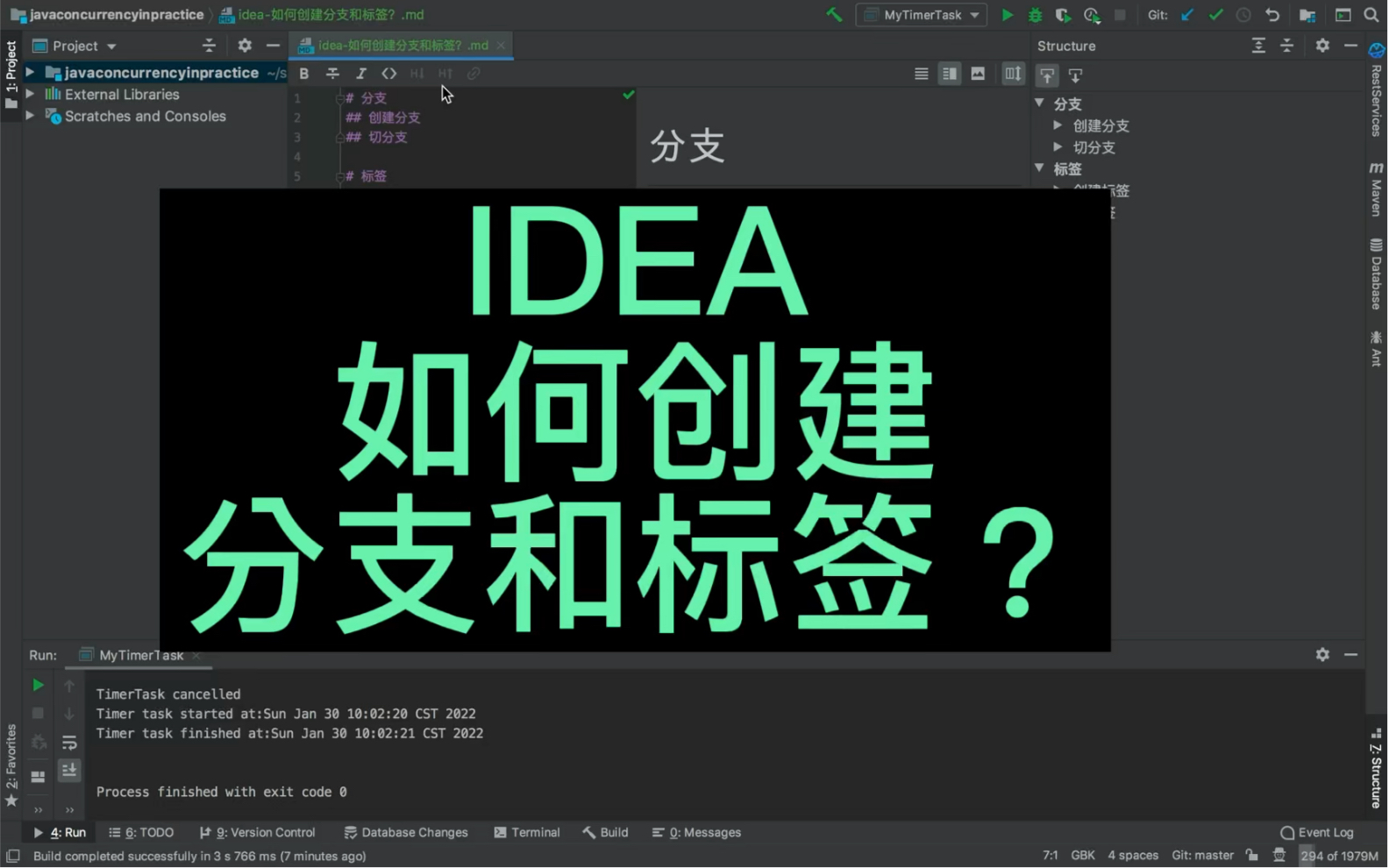
Task: Toggle autoscroll to source in the Structure panel
Action: [1047, 75]
